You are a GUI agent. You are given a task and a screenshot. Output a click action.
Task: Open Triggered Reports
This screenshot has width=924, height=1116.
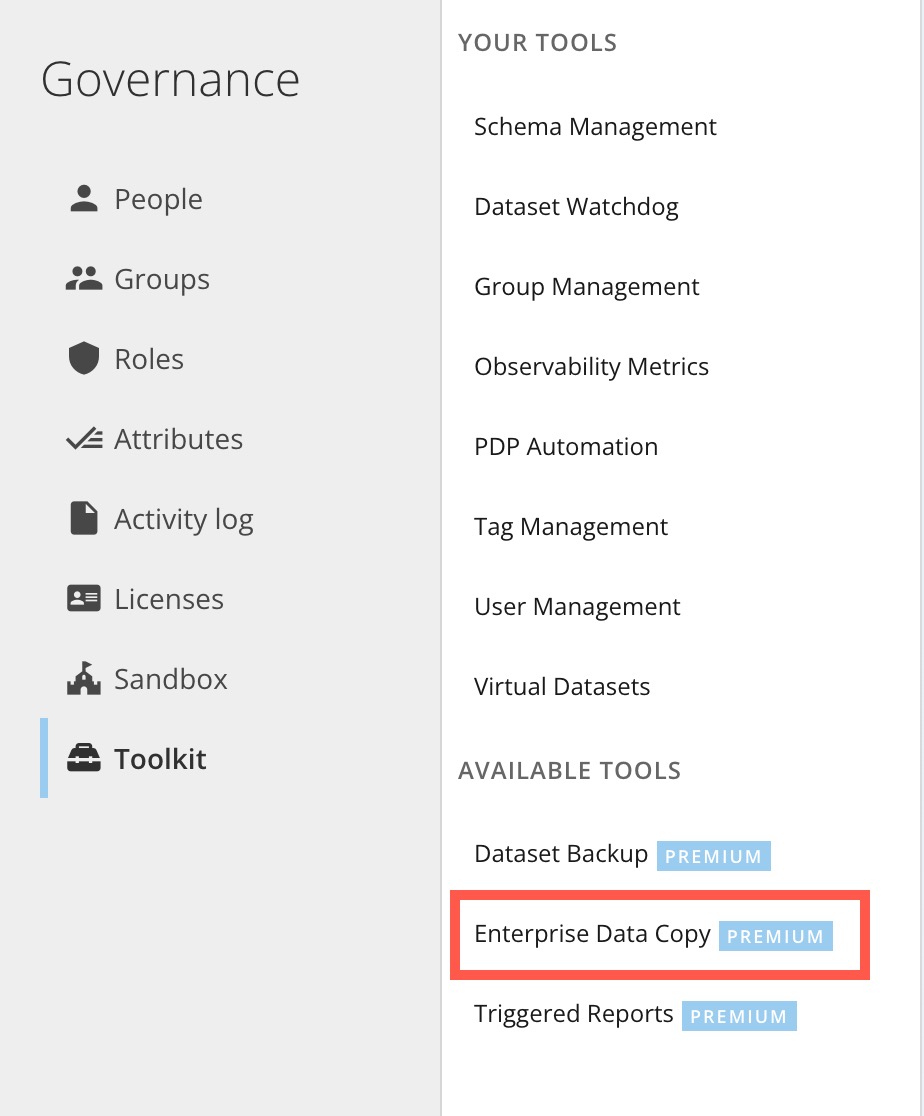(572, 1014)
